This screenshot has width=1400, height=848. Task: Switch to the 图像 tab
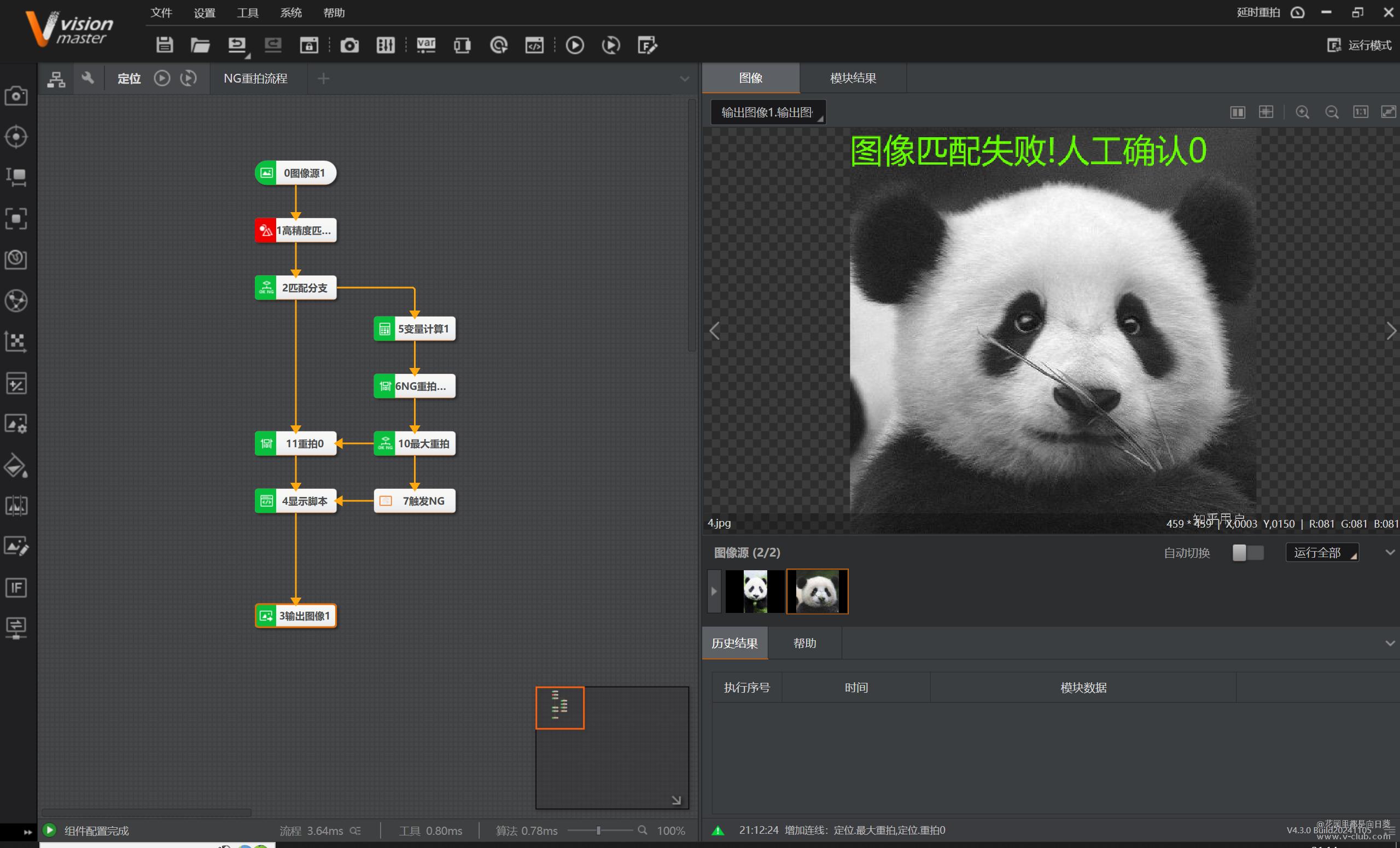point(750,78)
